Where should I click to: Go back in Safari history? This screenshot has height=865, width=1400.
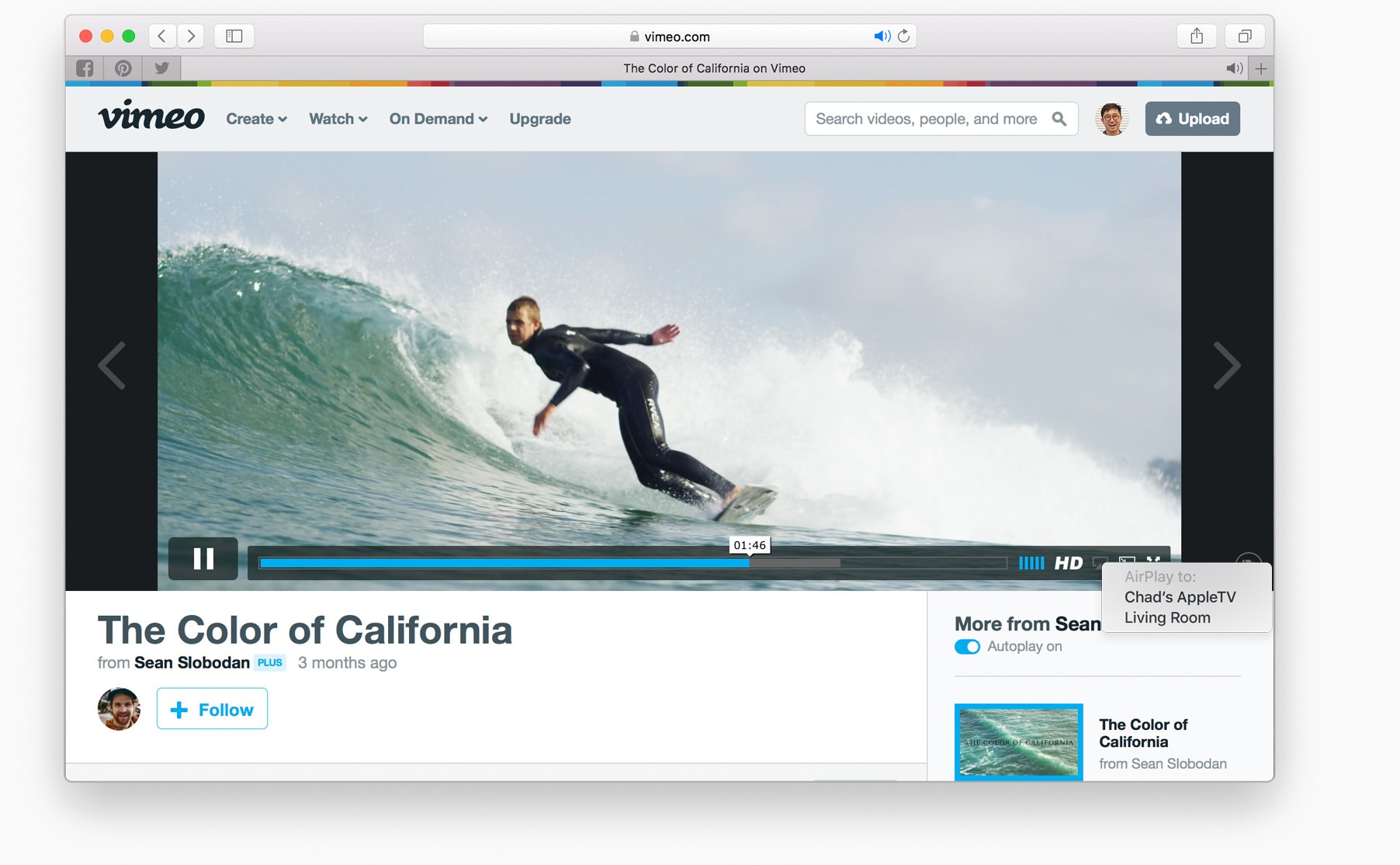pos(161,36)
